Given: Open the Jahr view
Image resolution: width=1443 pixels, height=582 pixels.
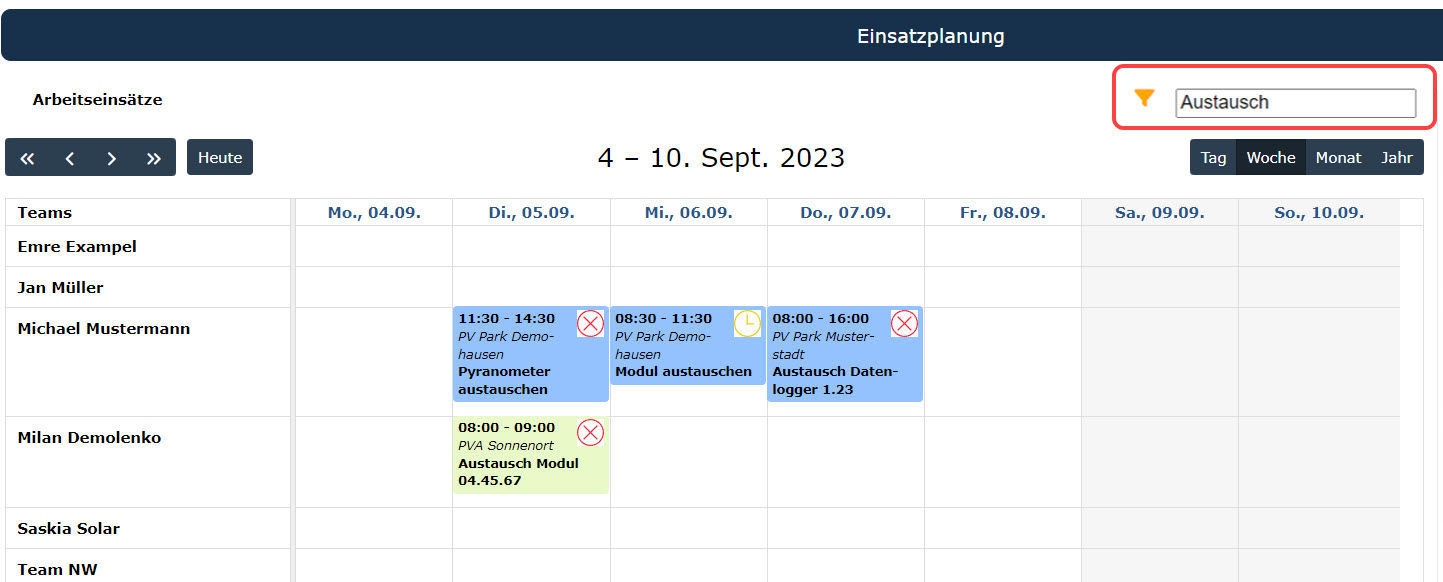Looking at the screenshot, I should 1397,158.
